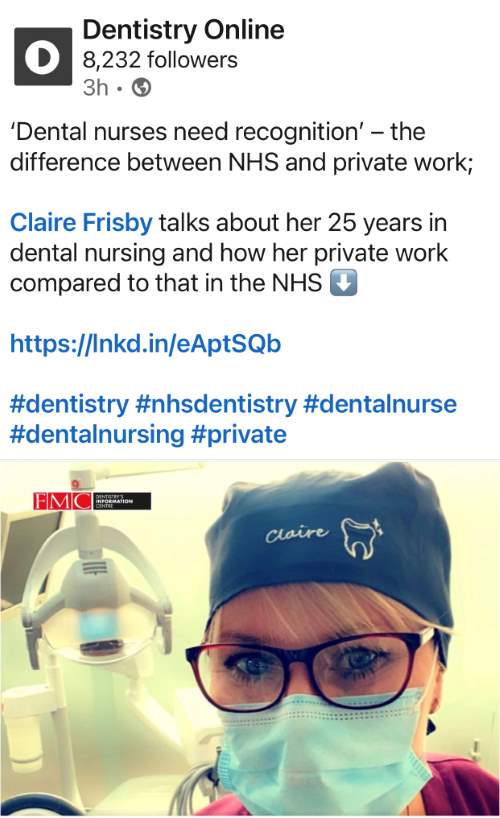
Task: Follow the lnkd.in/eAptSQb article link
Action: [146, 344]
